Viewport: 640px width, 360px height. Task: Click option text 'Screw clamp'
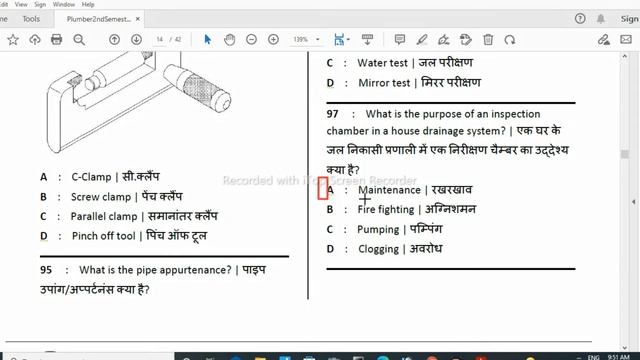[x=101, y=197]
